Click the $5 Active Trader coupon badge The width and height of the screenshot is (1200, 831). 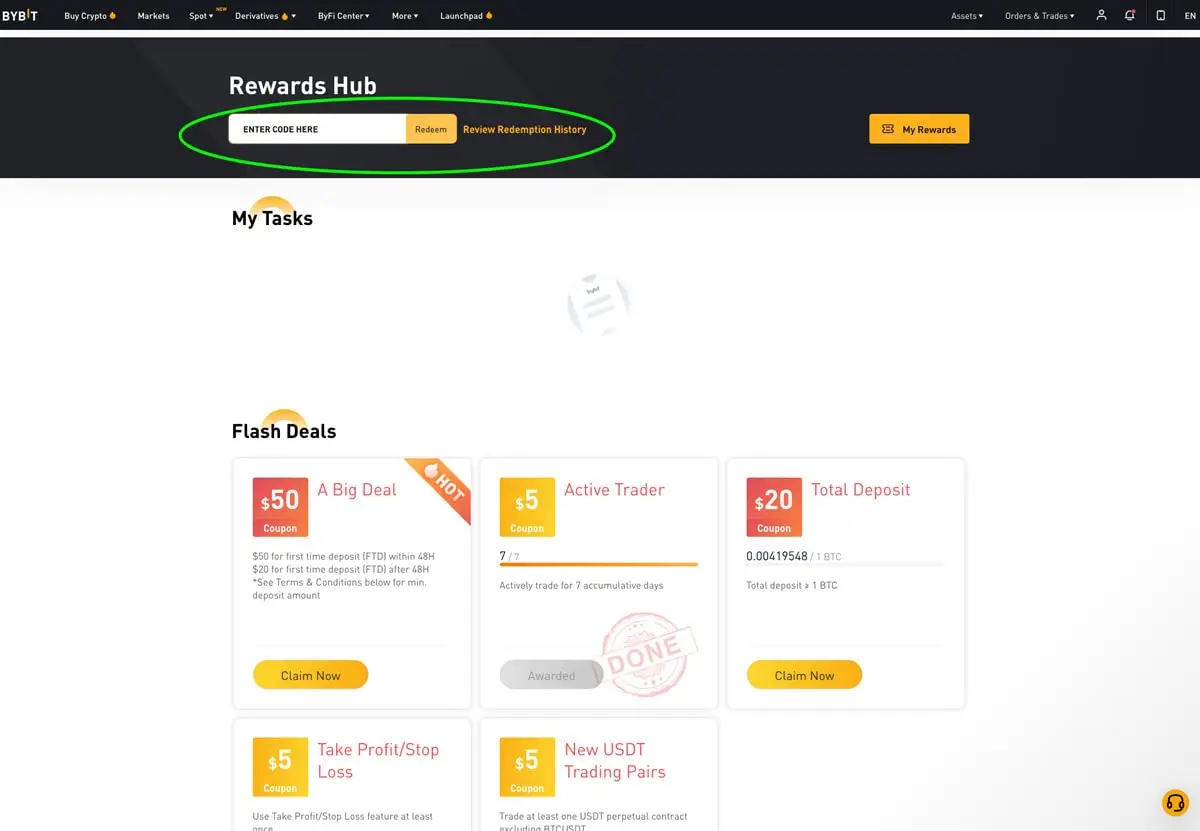[x=527, y=507]
